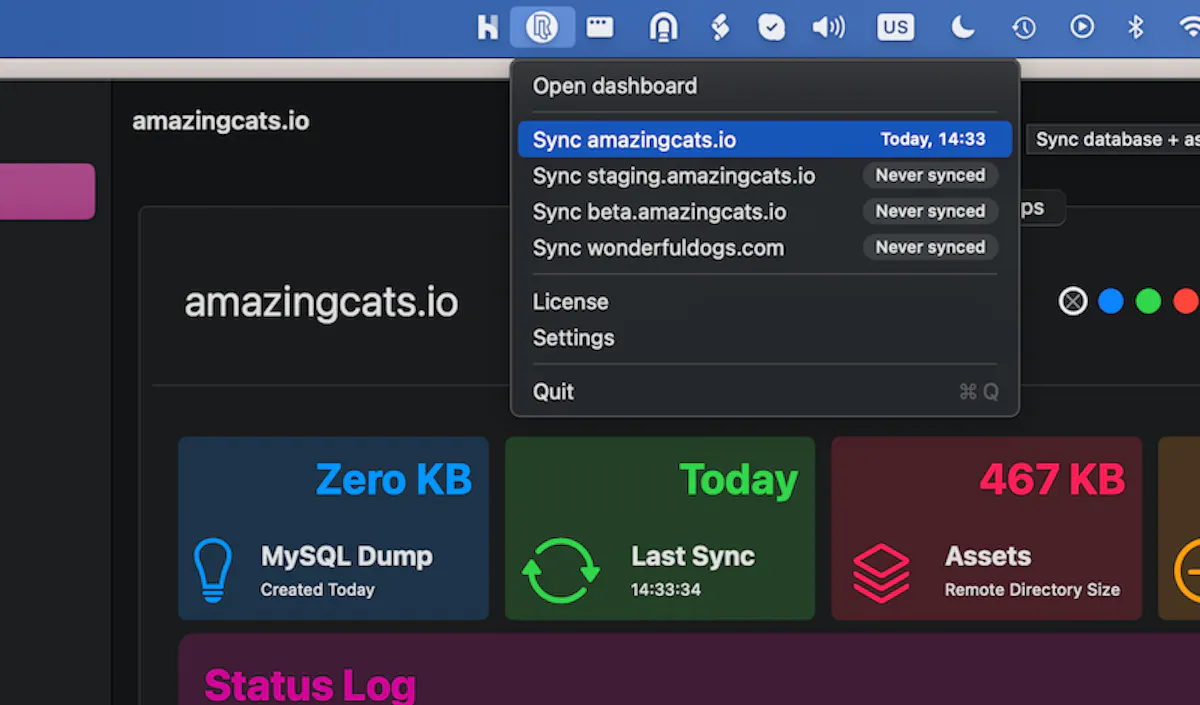The image size is (1200, 705).
Task: Click Never synced badge for beta.amazingcats.io
Action: click(x=931, y=212)
